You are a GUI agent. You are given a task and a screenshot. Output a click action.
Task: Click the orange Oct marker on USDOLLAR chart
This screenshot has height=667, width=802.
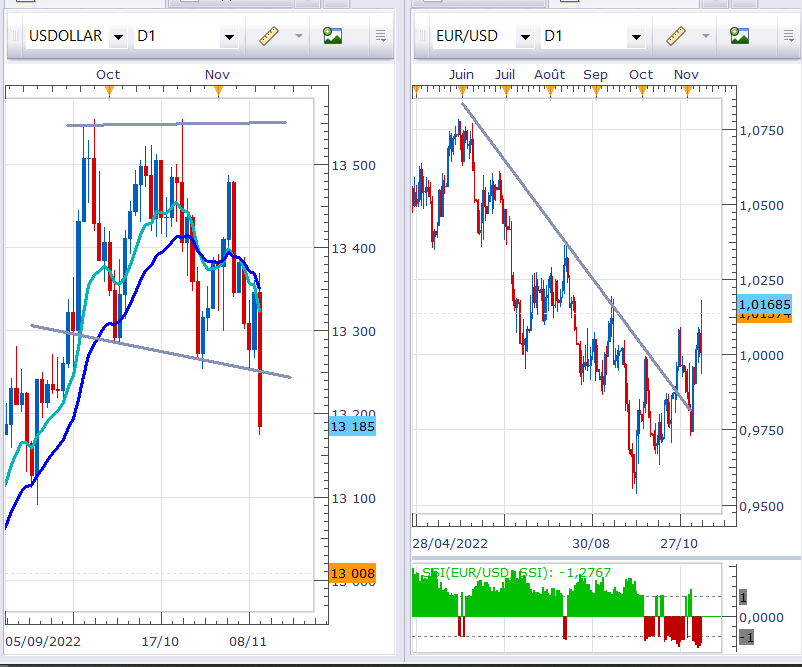(109, 91)
